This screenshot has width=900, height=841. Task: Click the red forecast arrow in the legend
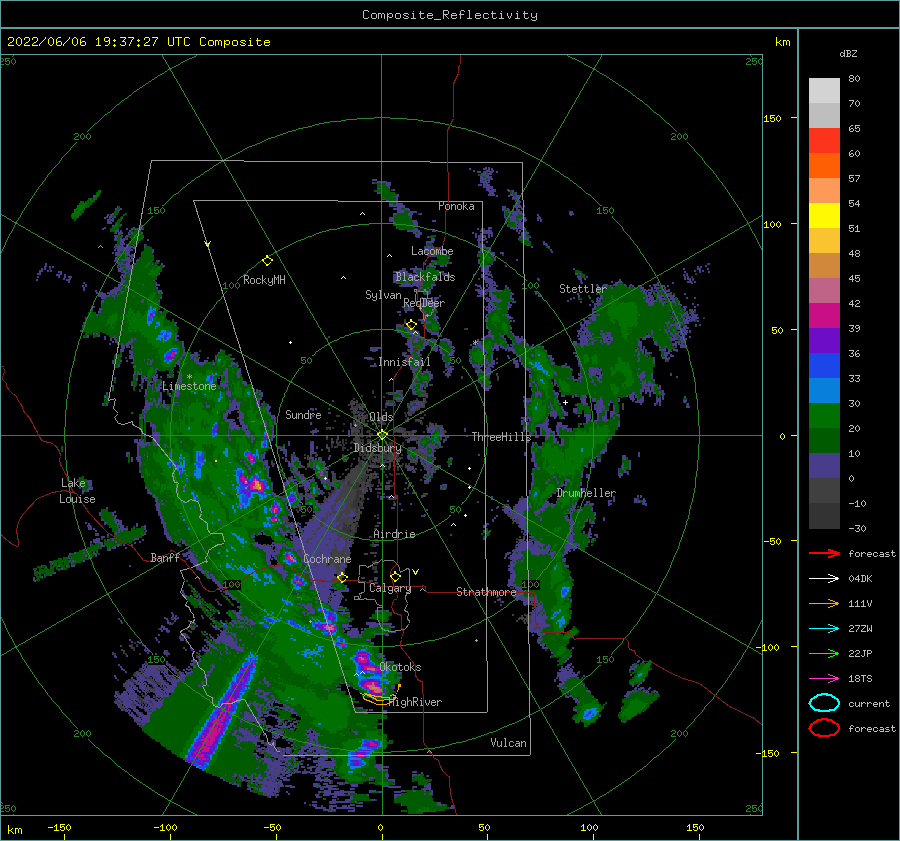pyautogui.click(x=824, y=553)
